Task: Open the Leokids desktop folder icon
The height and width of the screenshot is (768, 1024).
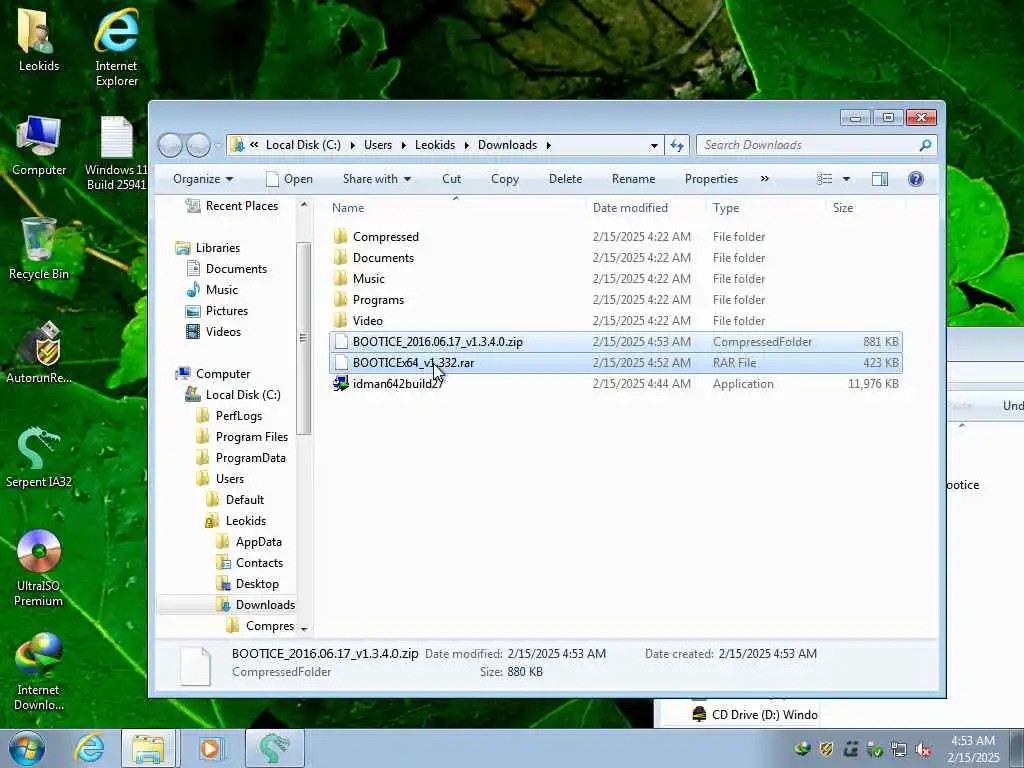Action: (38, 38)
